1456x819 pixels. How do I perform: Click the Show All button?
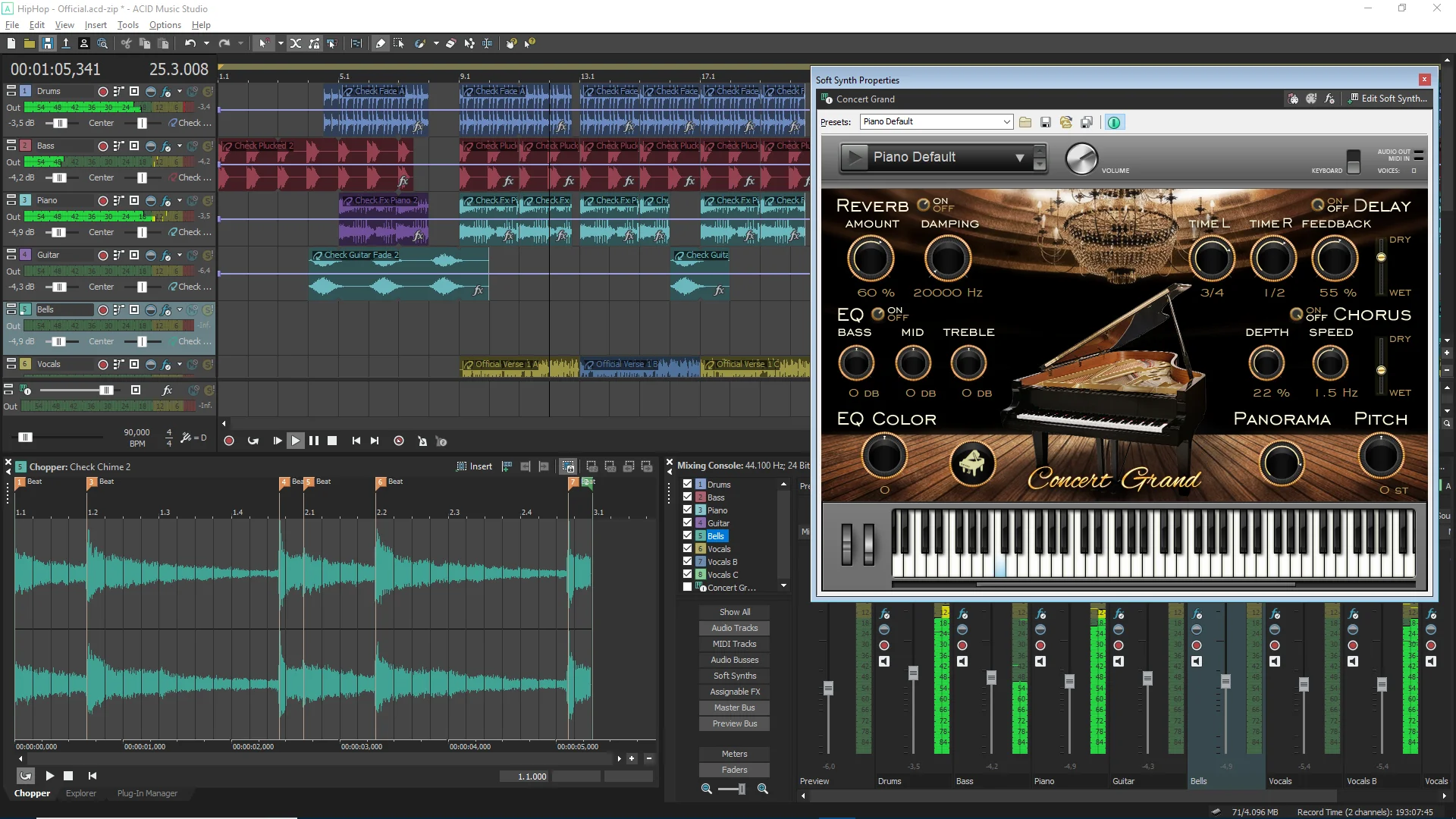click(734, 612)
